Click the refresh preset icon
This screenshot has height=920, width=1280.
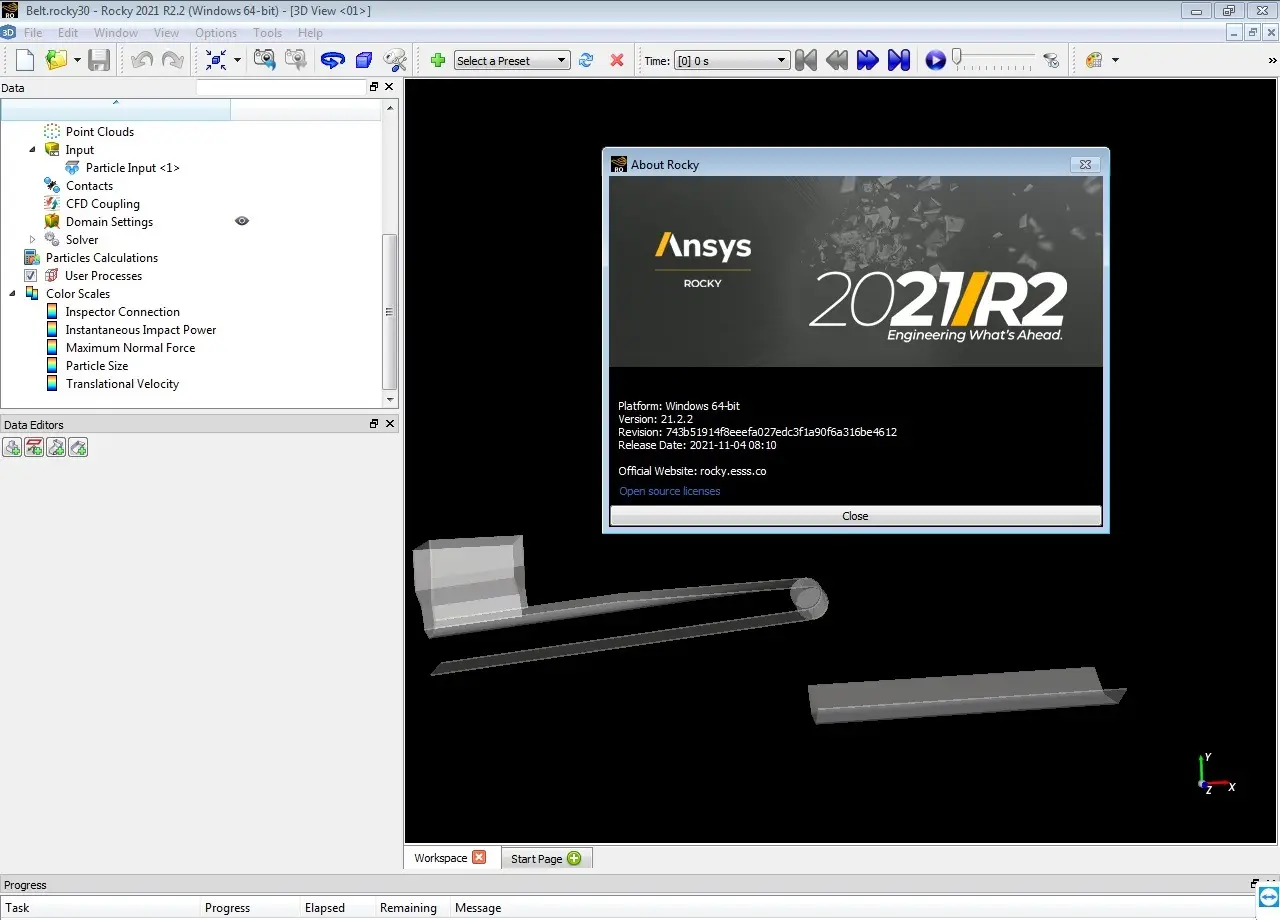pos(586,60)
